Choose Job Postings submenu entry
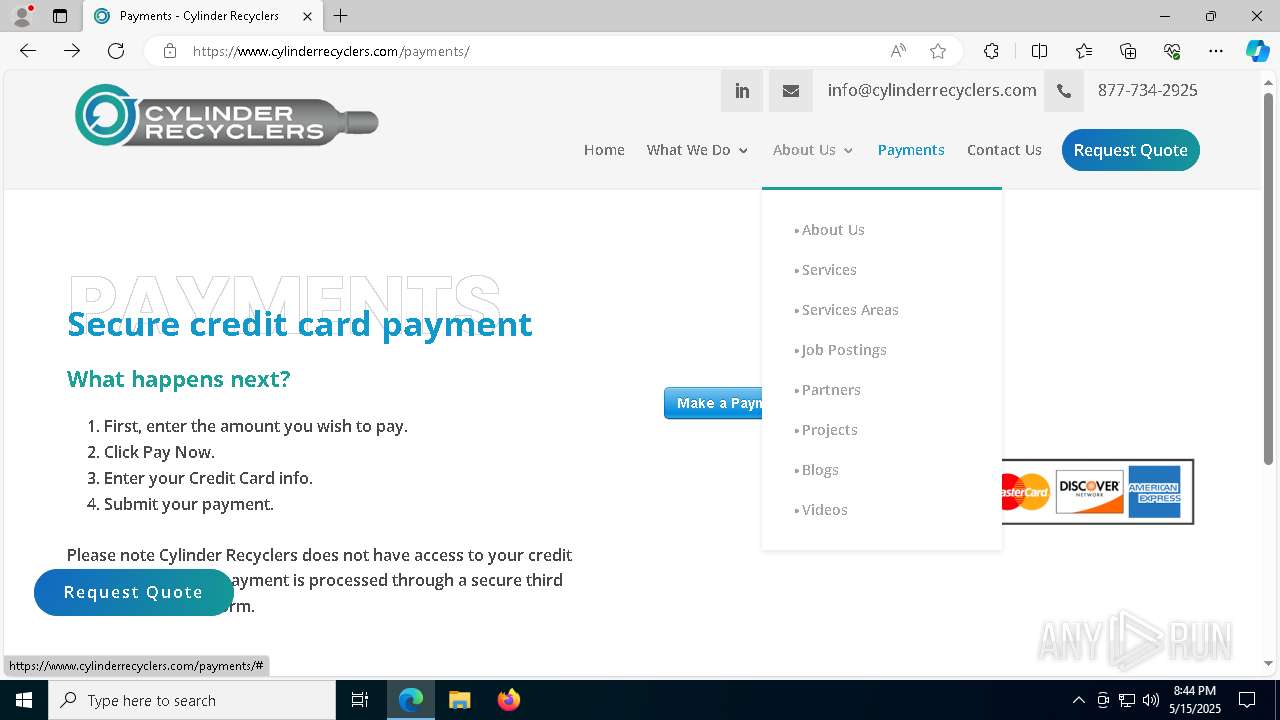1280x720 pixels. 844,350
